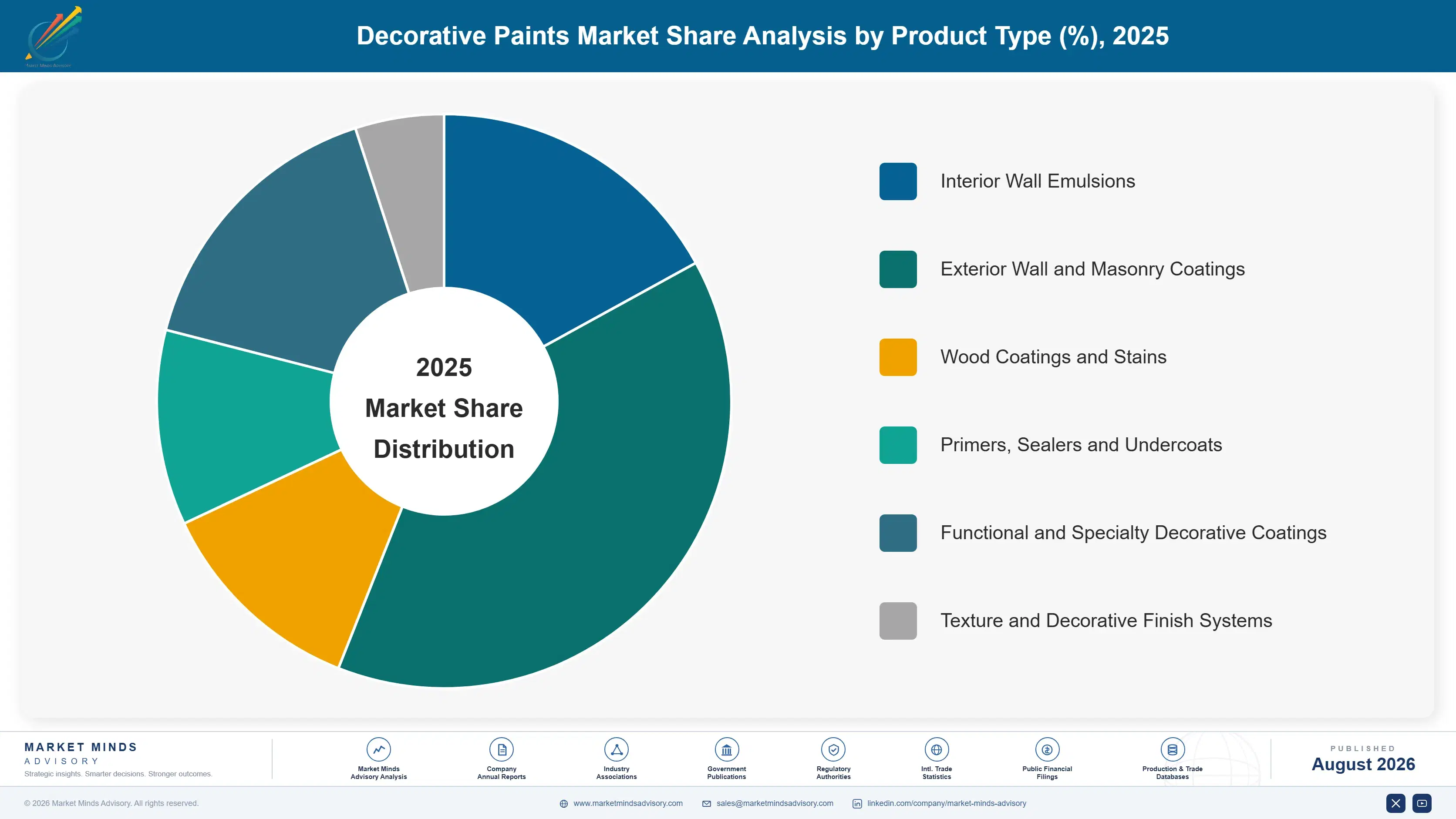Click the chart title heading text
1456x819 pixels.
(762, 36)
